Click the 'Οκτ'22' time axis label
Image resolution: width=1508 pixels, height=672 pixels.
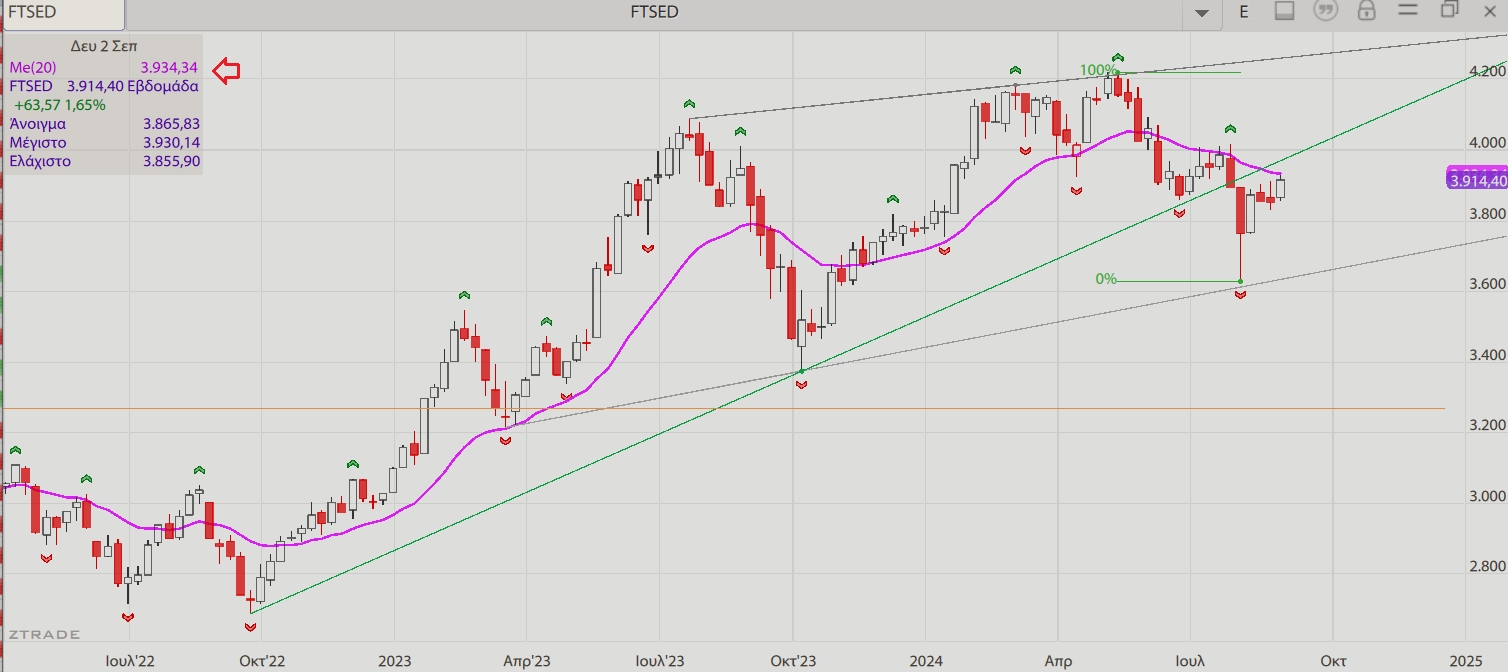(262, 660)
